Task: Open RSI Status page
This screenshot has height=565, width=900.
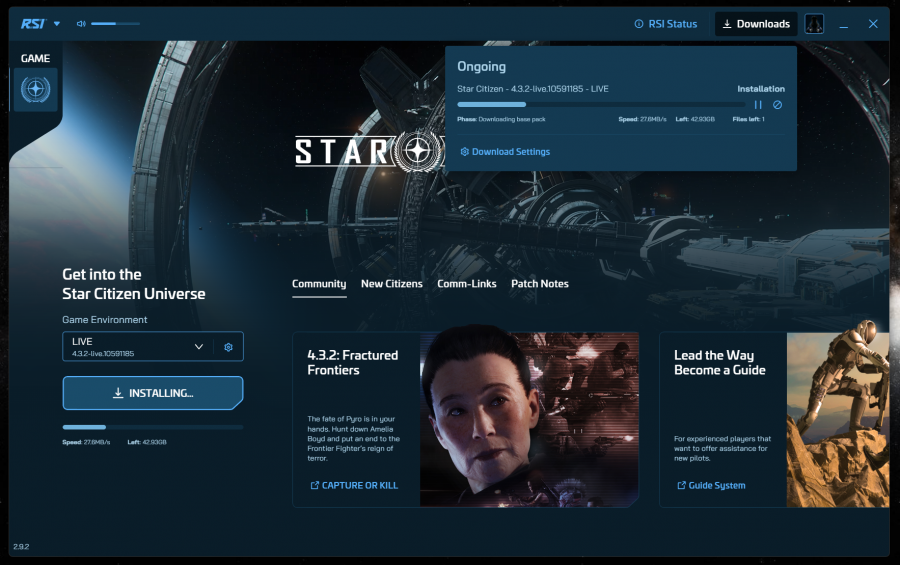Action: [666, 24]
